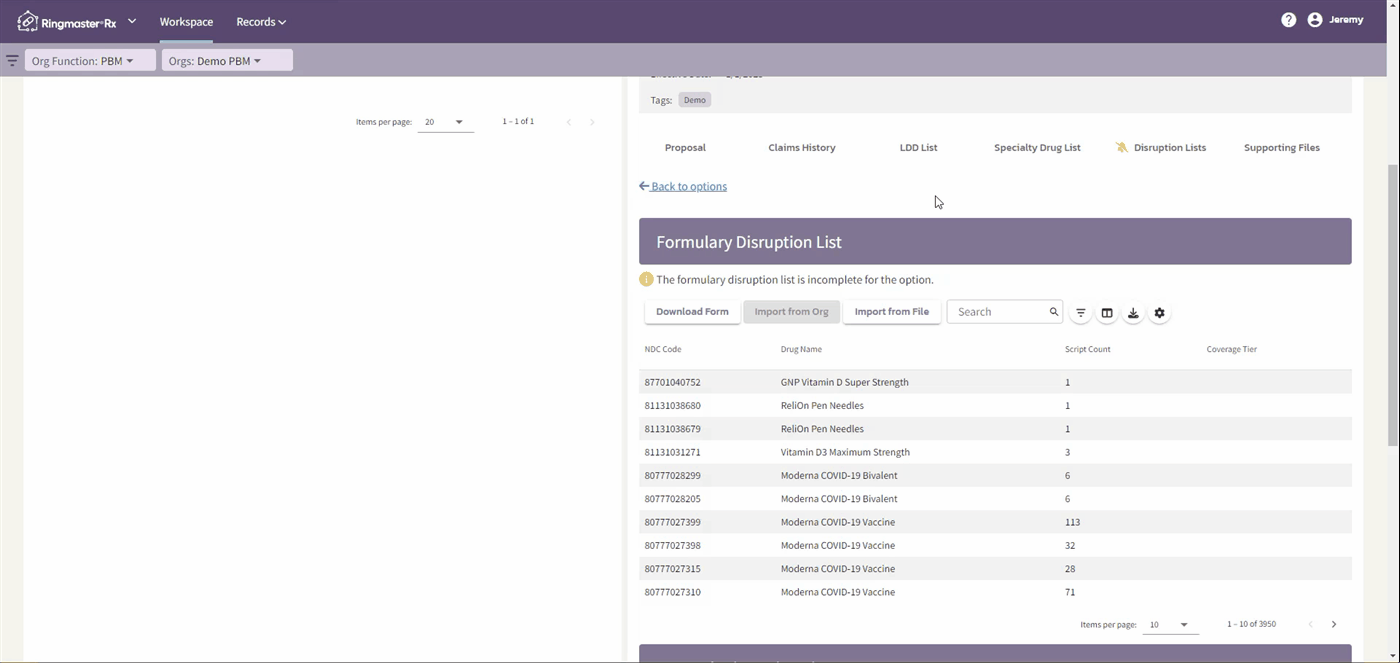Follow the Back to options link

coord(683,186)
